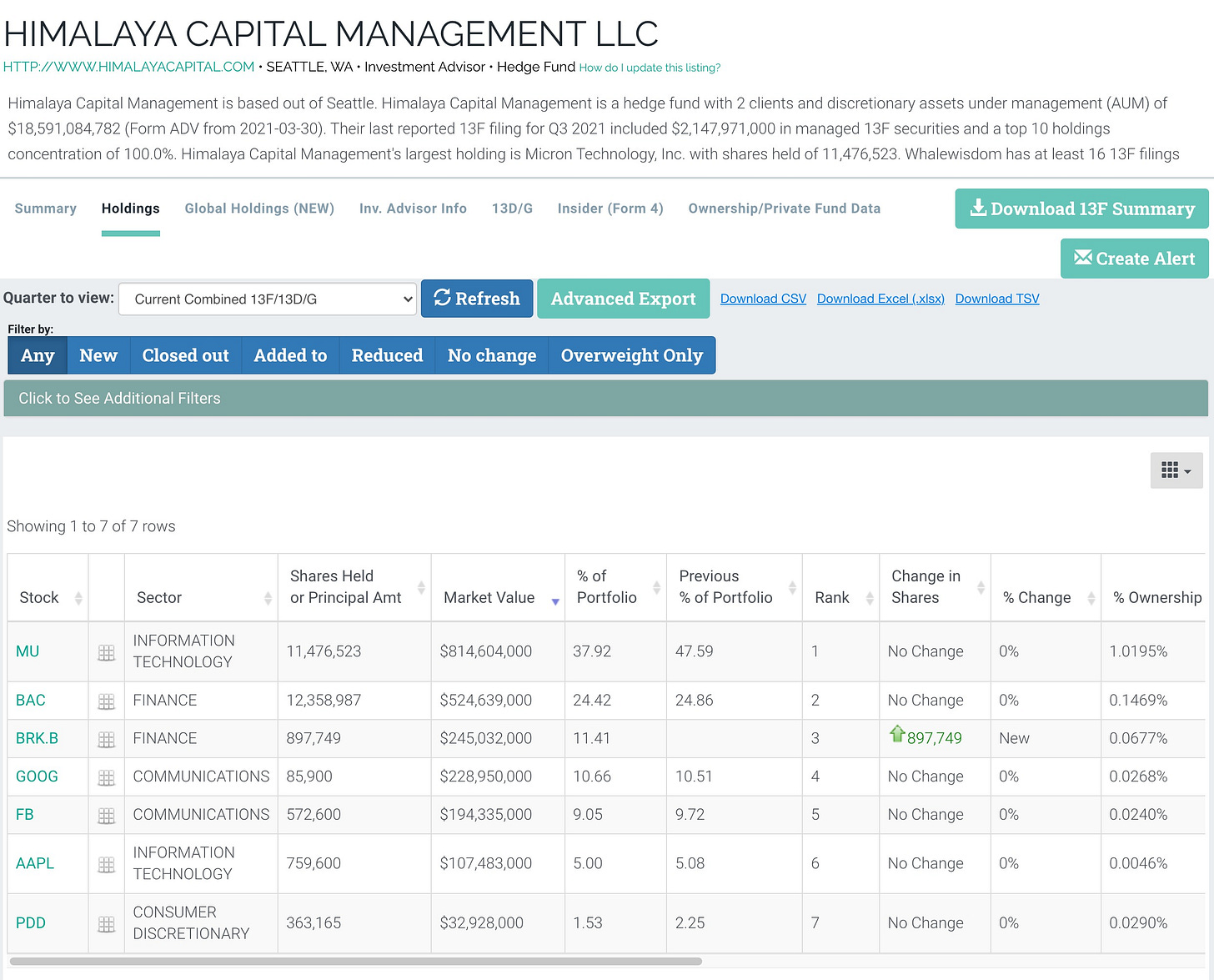Screen dimensions: 1214x980
Task: Click Download Excel (.xlsx) link
Action: [880, 299]
